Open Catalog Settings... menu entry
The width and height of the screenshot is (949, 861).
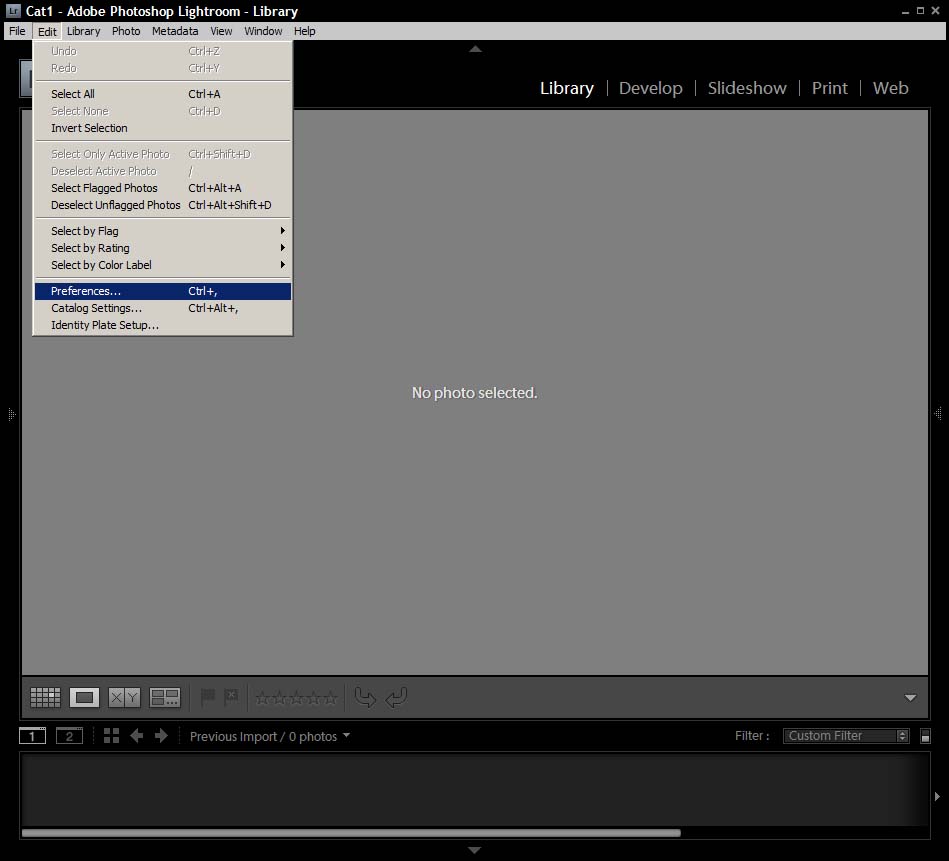96,308
